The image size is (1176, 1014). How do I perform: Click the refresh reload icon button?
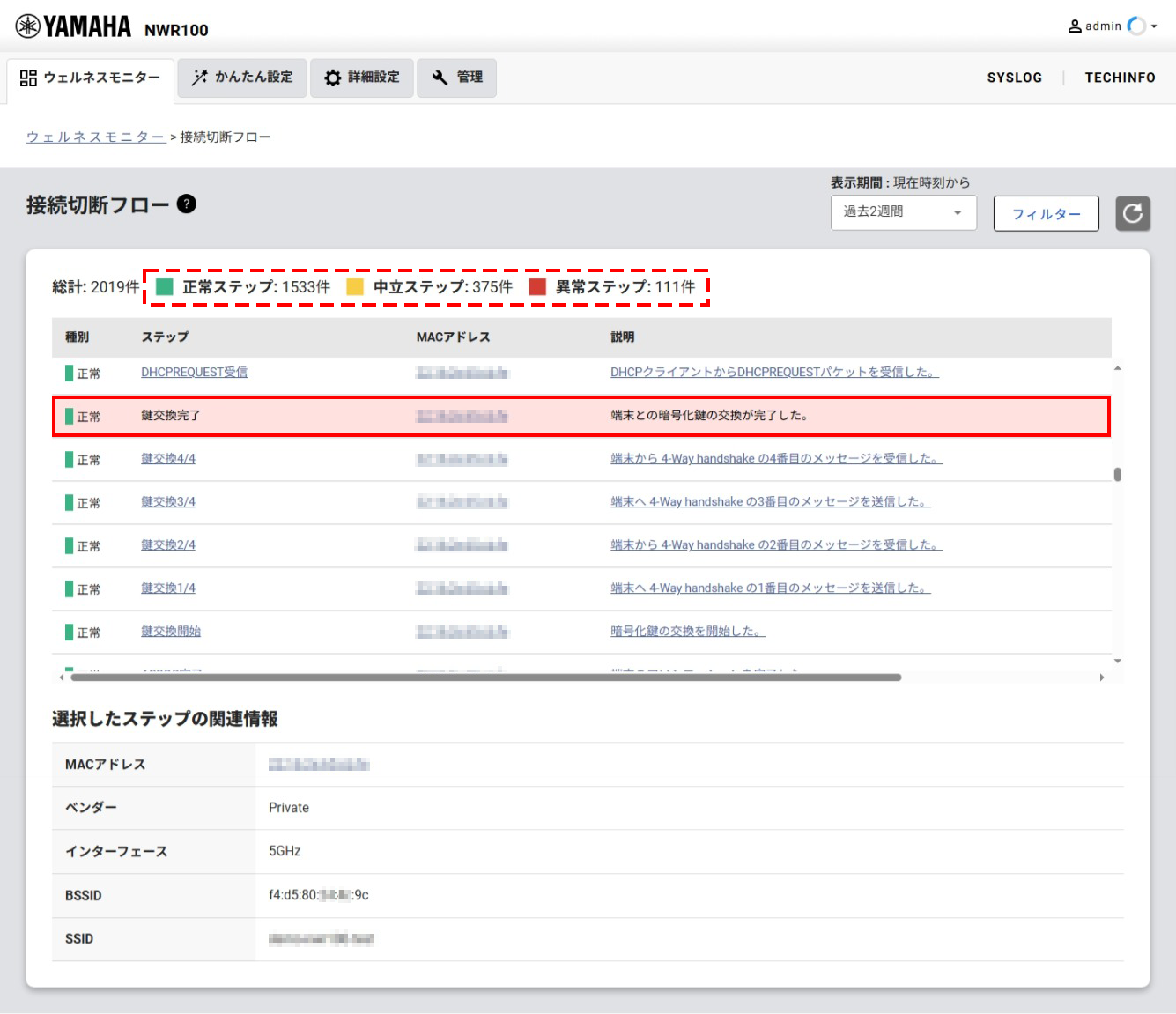tap(1133, 213)
